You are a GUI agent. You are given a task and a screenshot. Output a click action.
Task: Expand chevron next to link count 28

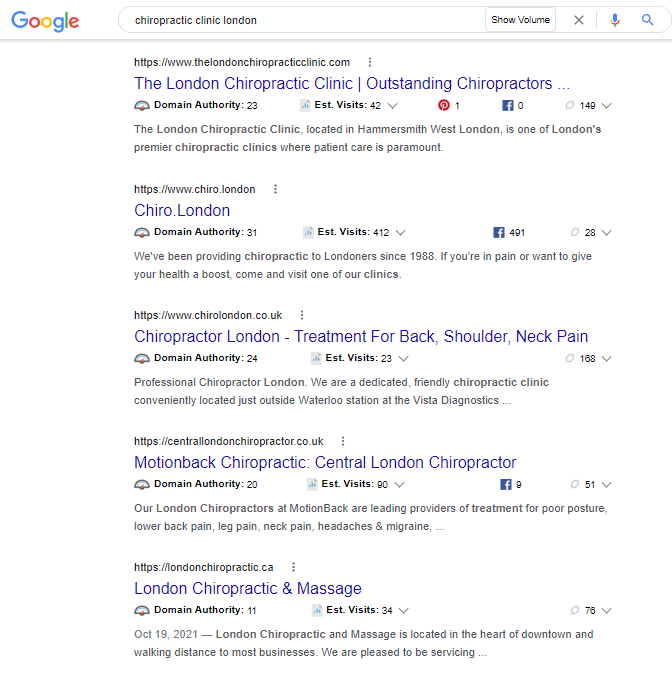click(606, 233)
